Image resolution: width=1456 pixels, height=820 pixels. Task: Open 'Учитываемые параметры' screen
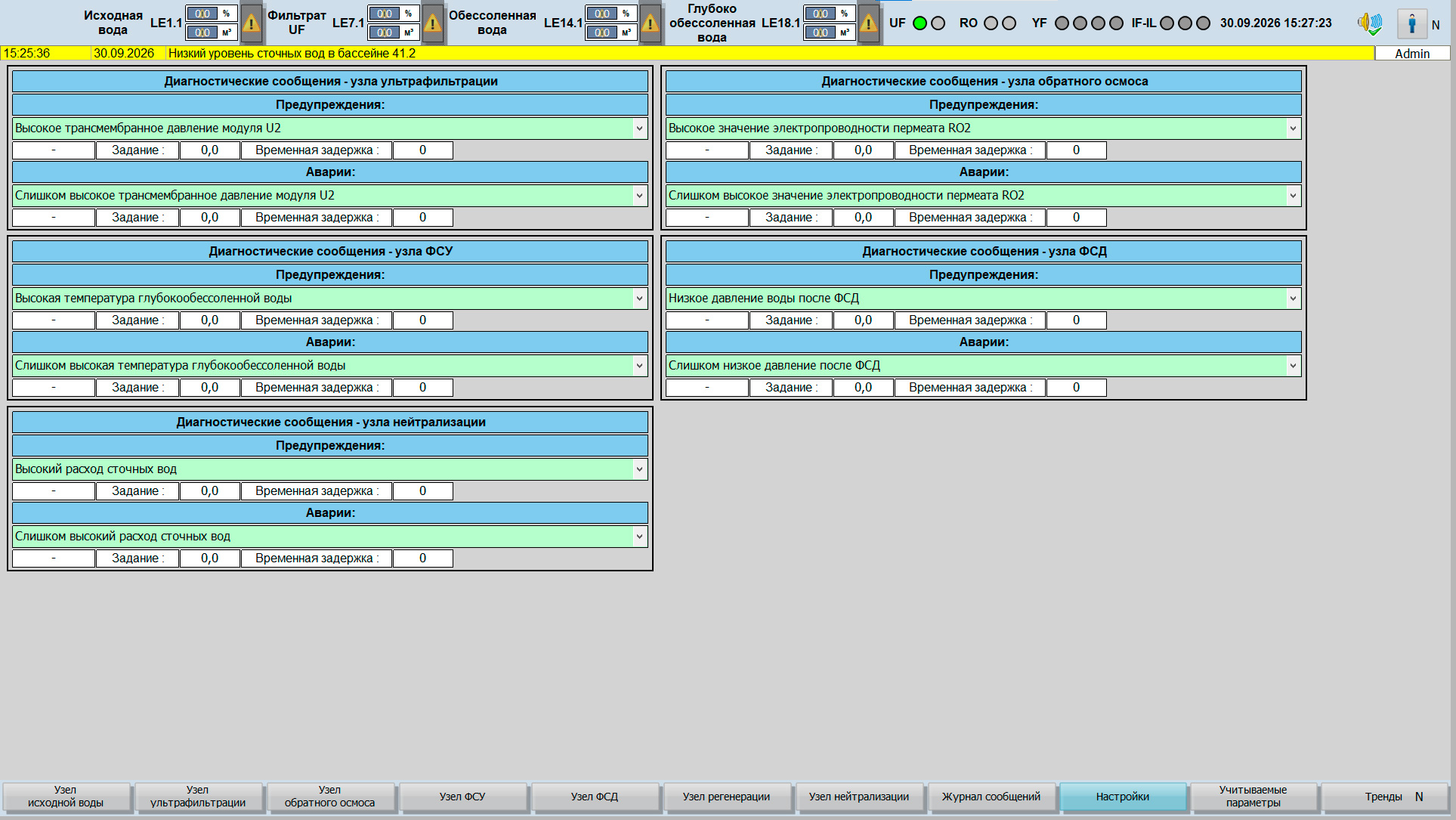1254,797
